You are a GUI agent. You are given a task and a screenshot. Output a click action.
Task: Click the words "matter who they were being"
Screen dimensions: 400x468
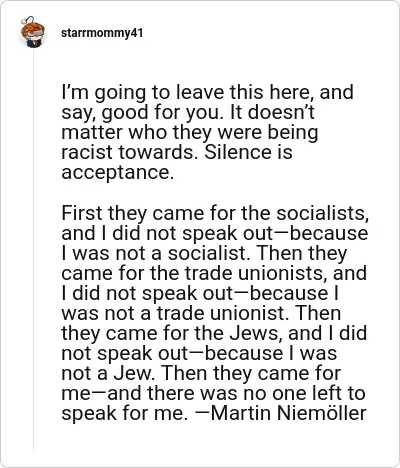pyautogui.click(x=190, y=132)
